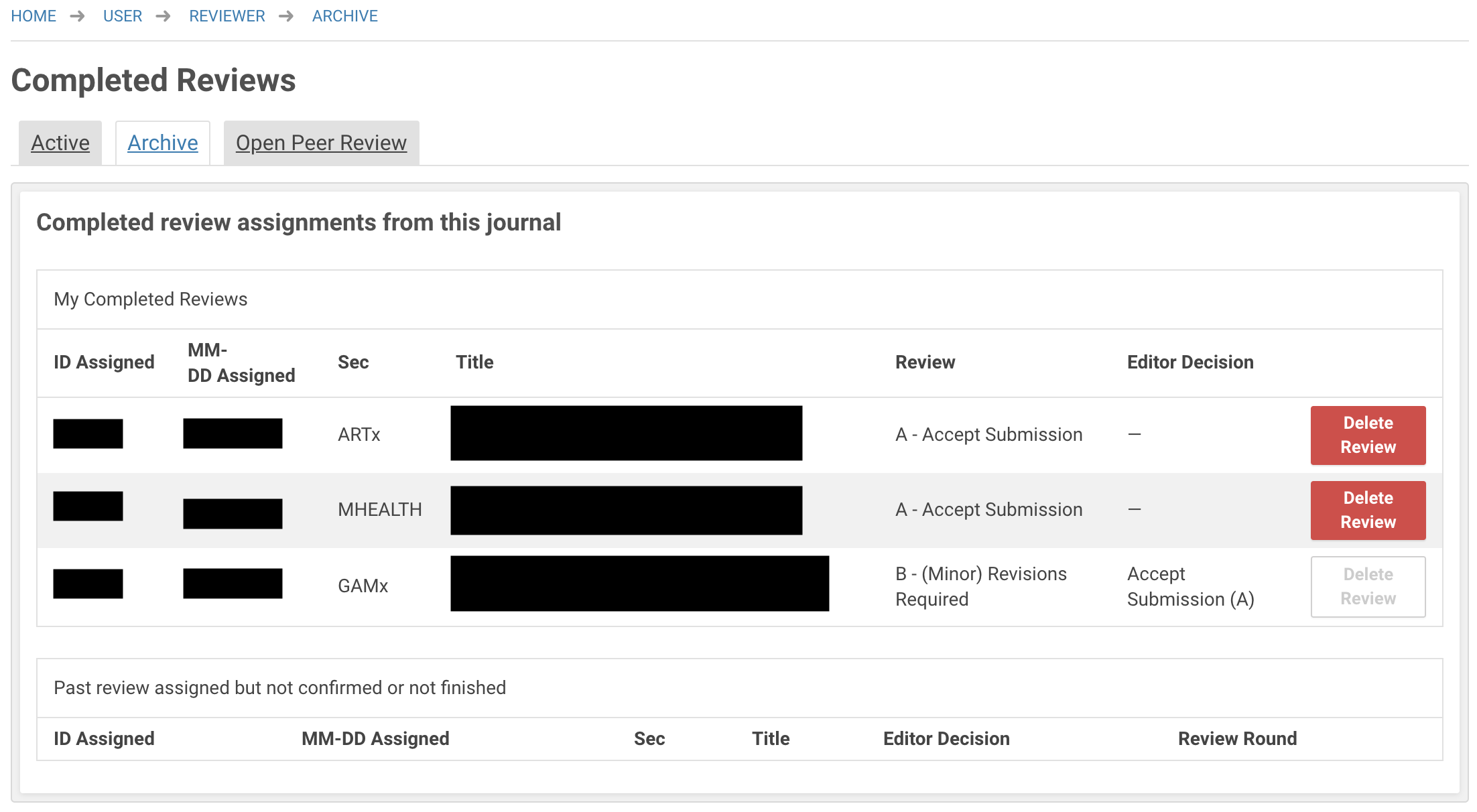Image resolution: width=1477 pixels, height=812 pixels.
Task: Click the Review column header
Action: [x=925, y=362]
